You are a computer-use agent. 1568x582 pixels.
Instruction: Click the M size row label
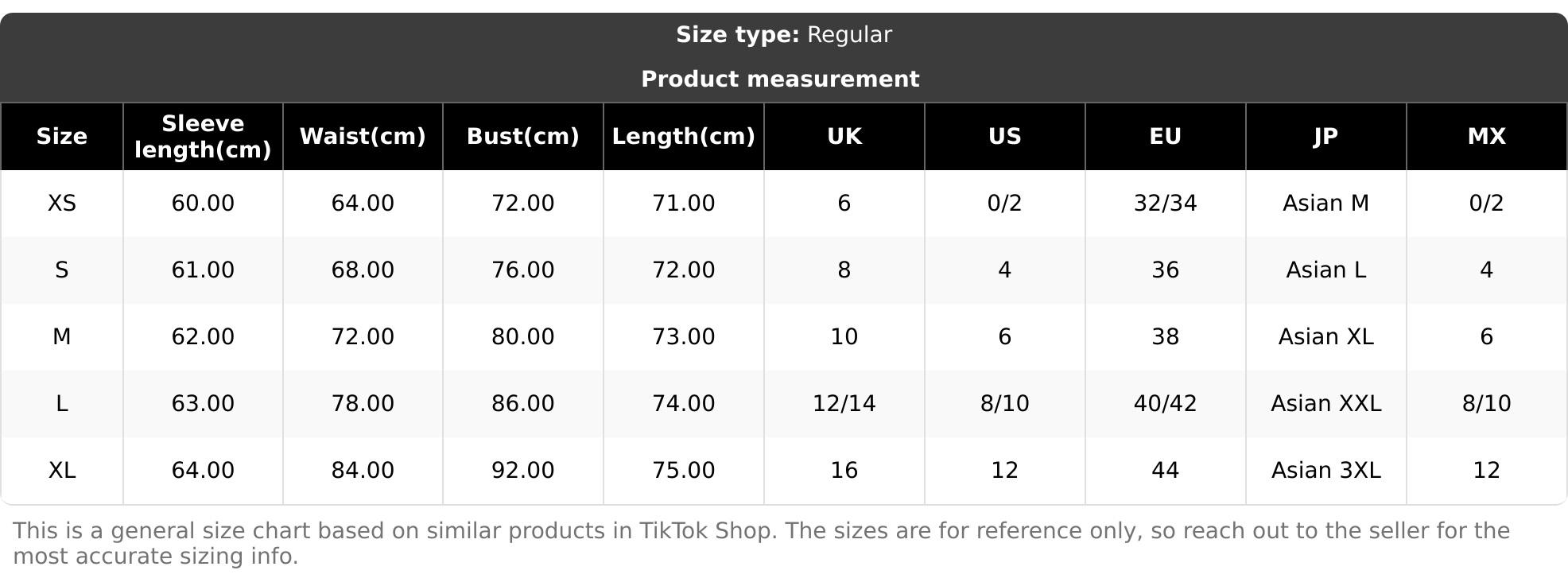click(x=62, y=337)
